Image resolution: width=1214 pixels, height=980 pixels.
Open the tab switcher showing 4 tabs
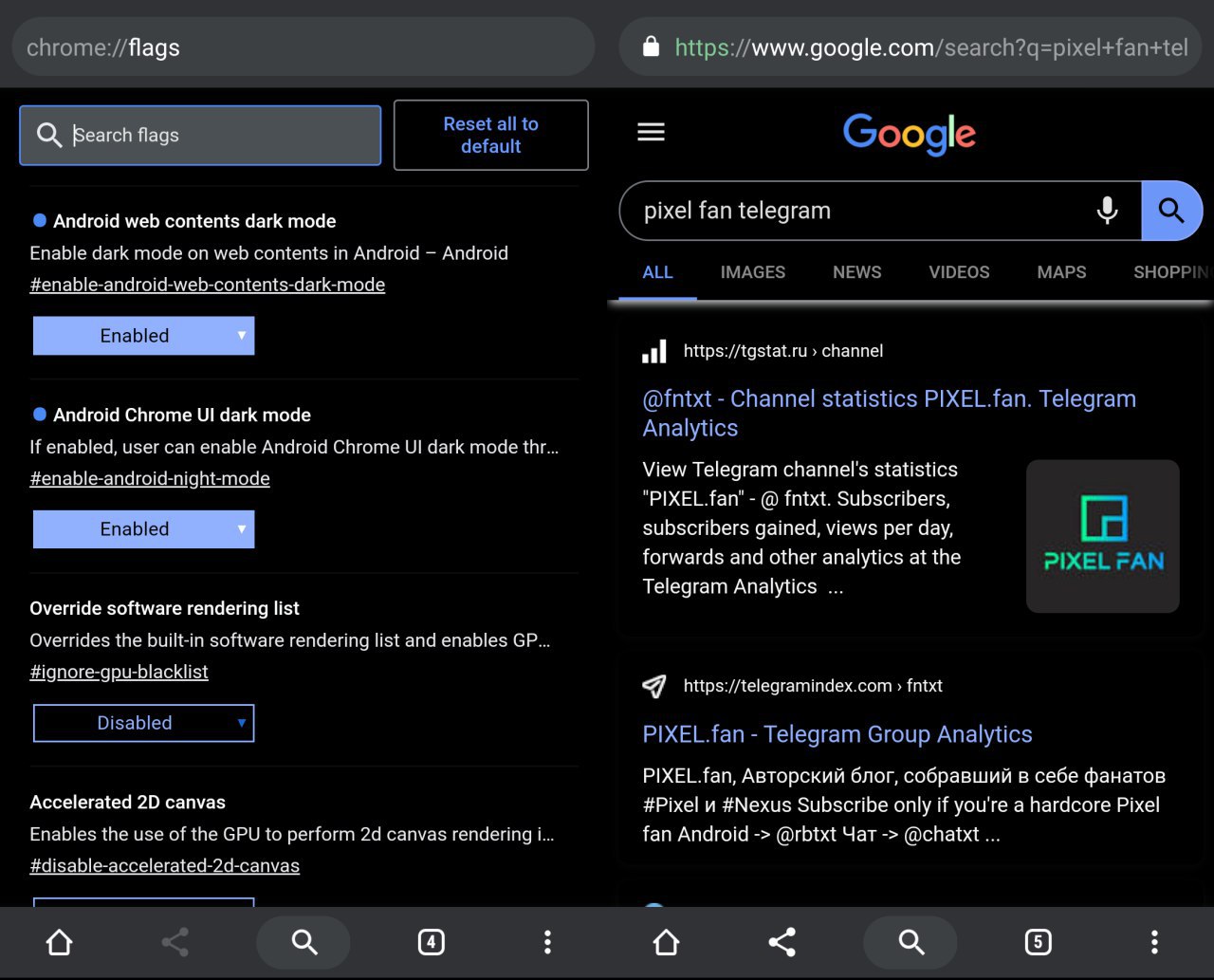pos(431,942)
